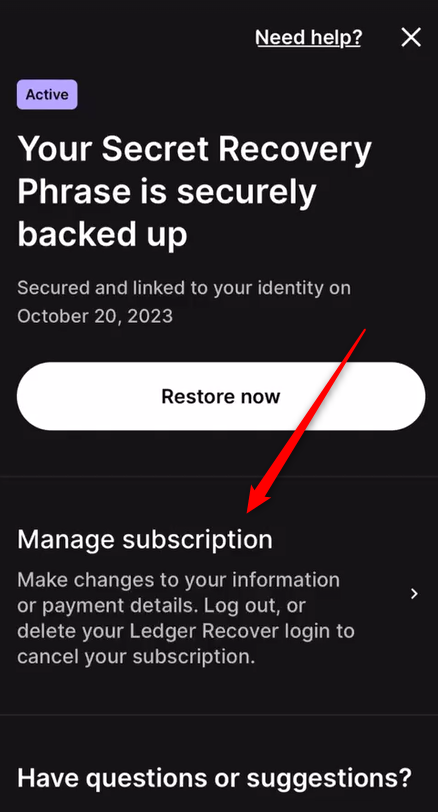Tap 'Make changes to your information' line
438x812 pixels.
tap(179, 579)
